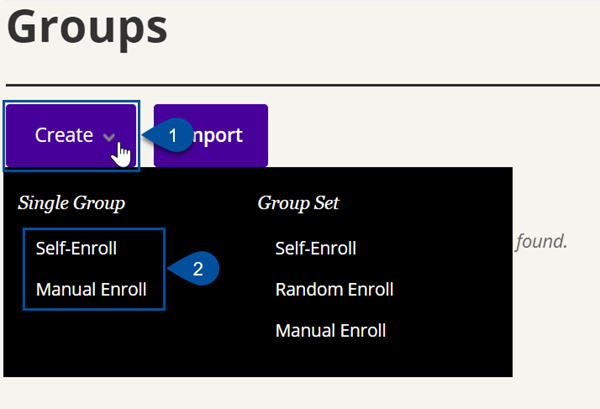
Task: Select Manual Enroll under Single Group
Action: pyautogui.click(x=91, y=289)
